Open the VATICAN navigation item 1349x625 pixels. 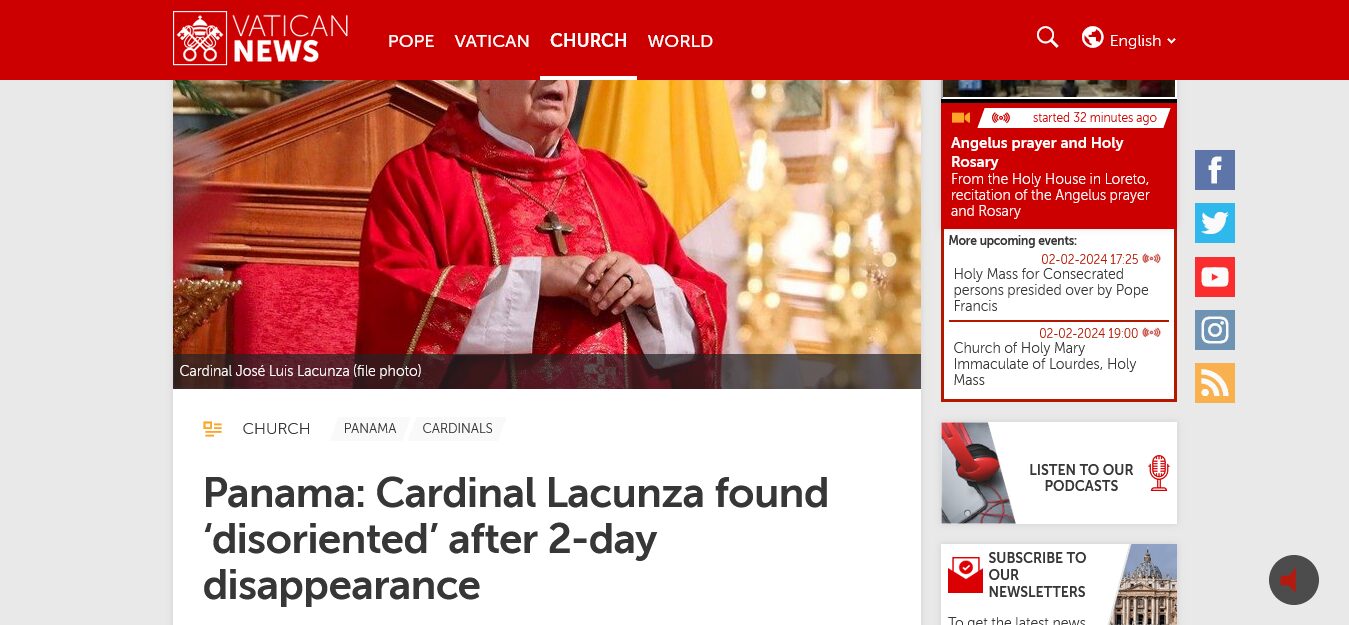point(492,41)
